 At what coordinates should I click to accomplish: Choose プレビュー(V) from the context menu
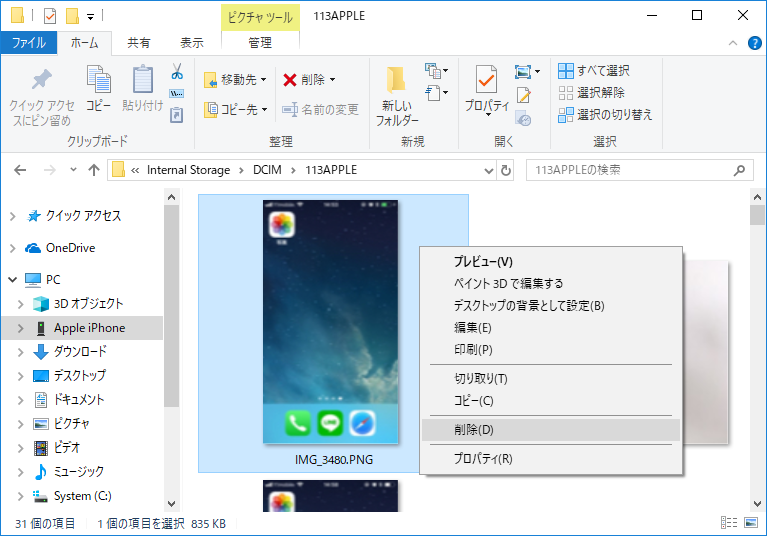[x=483, y=262]
